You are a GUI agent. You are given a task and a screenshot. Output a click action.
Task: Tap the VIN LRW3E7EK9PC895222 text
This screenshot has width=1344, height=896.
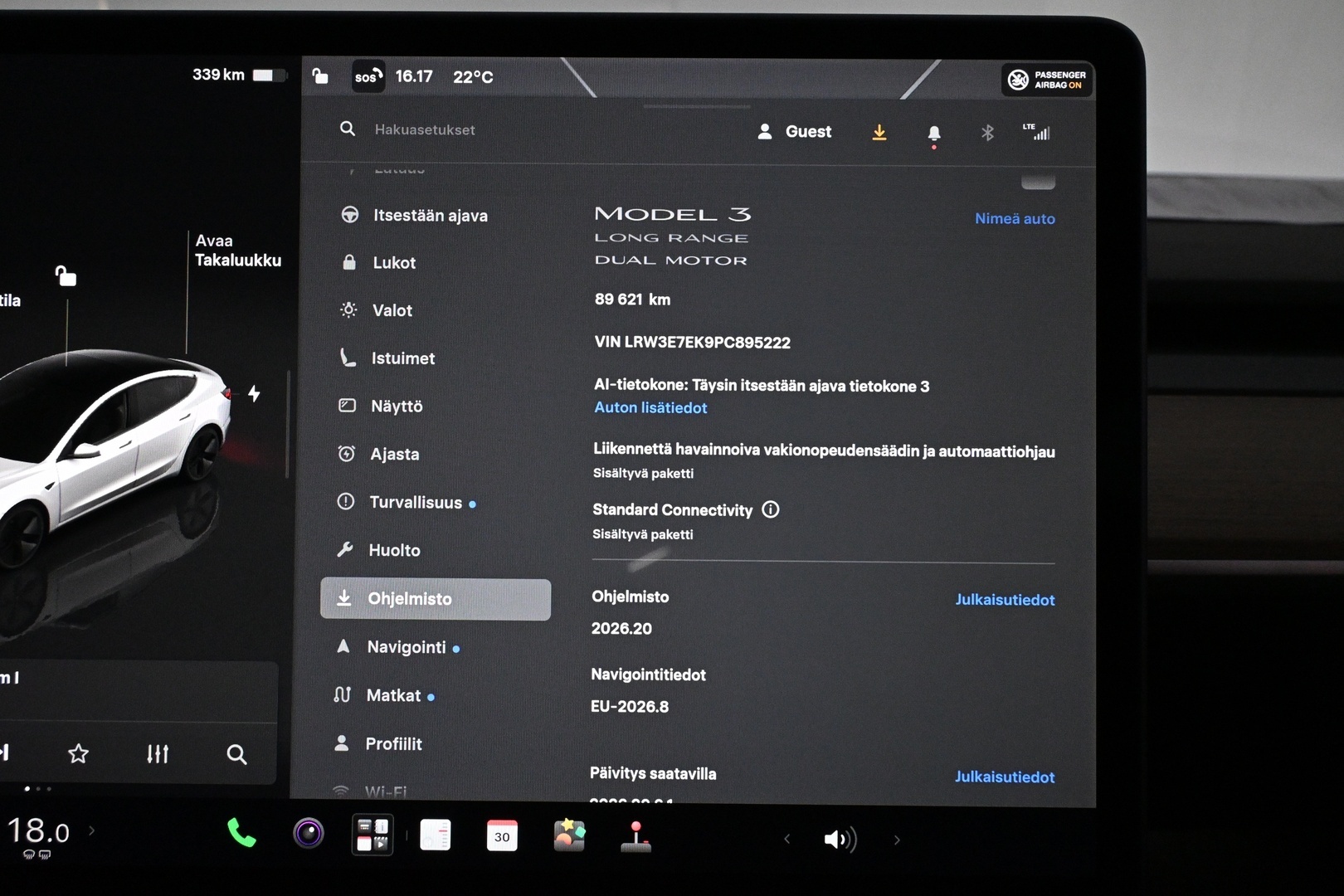point(693,343)
